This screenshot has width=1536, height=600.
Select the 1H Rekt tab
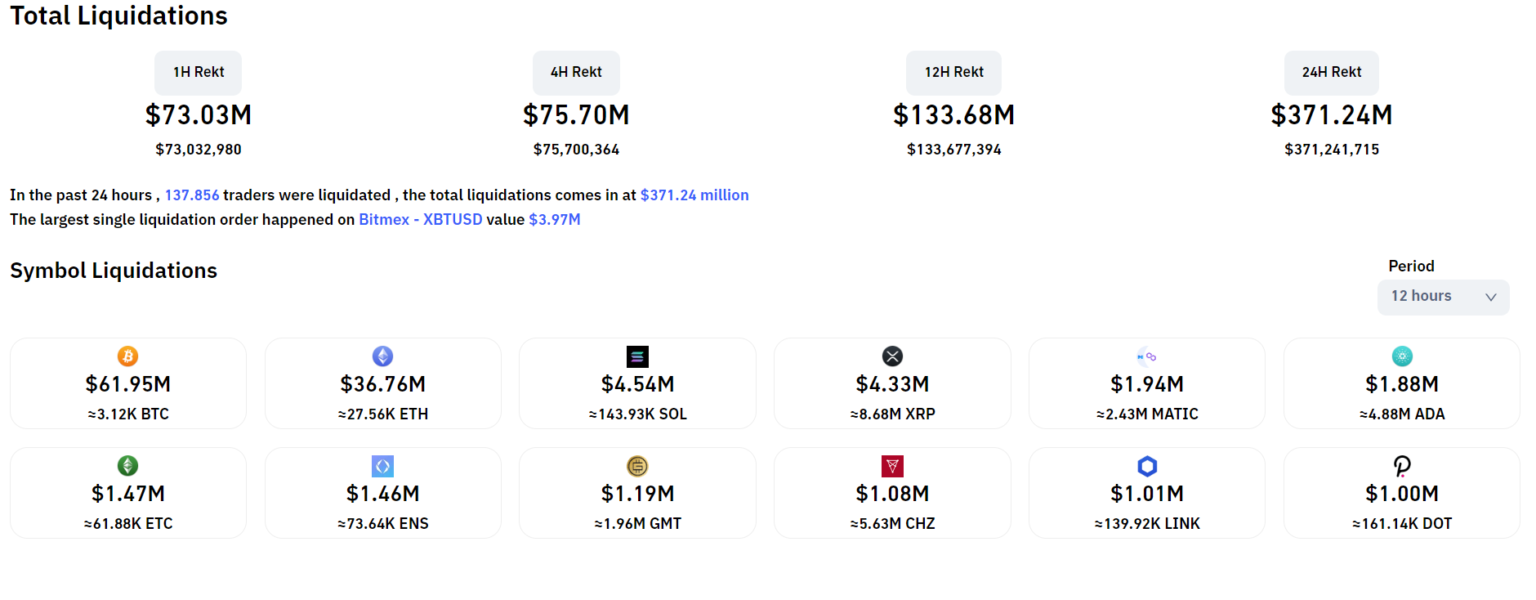(x=198, y=73)
